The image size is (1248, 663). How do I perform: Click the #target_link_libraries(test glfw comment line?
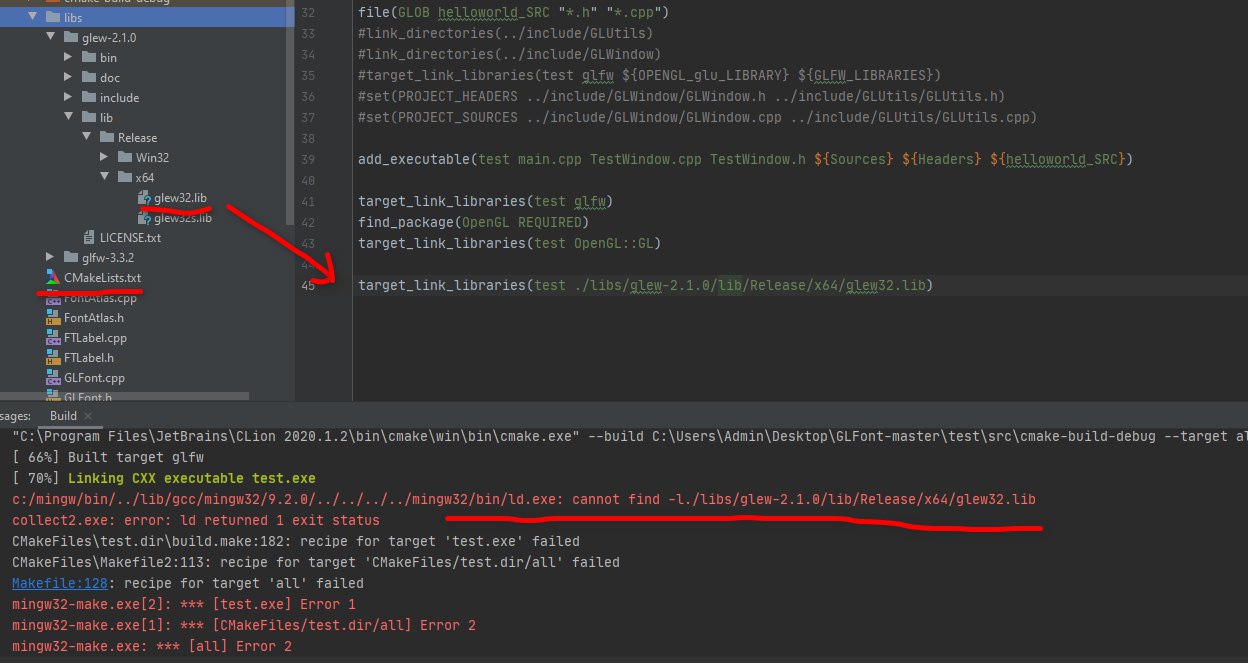(x=649, y=75)
